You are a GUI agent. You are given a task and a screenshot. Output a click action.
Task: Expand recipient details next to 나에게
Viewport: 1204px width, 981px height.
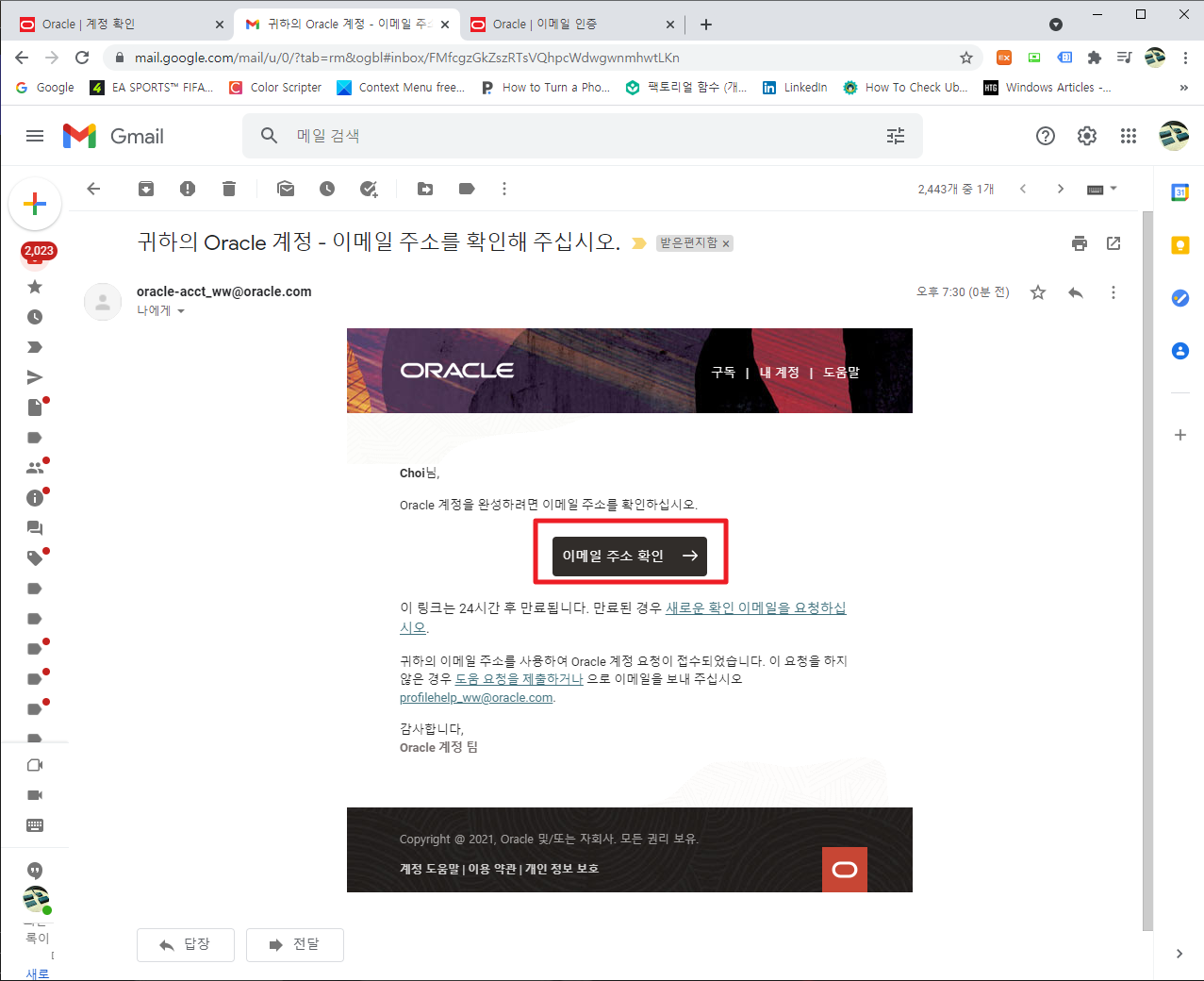coord(181,311)
